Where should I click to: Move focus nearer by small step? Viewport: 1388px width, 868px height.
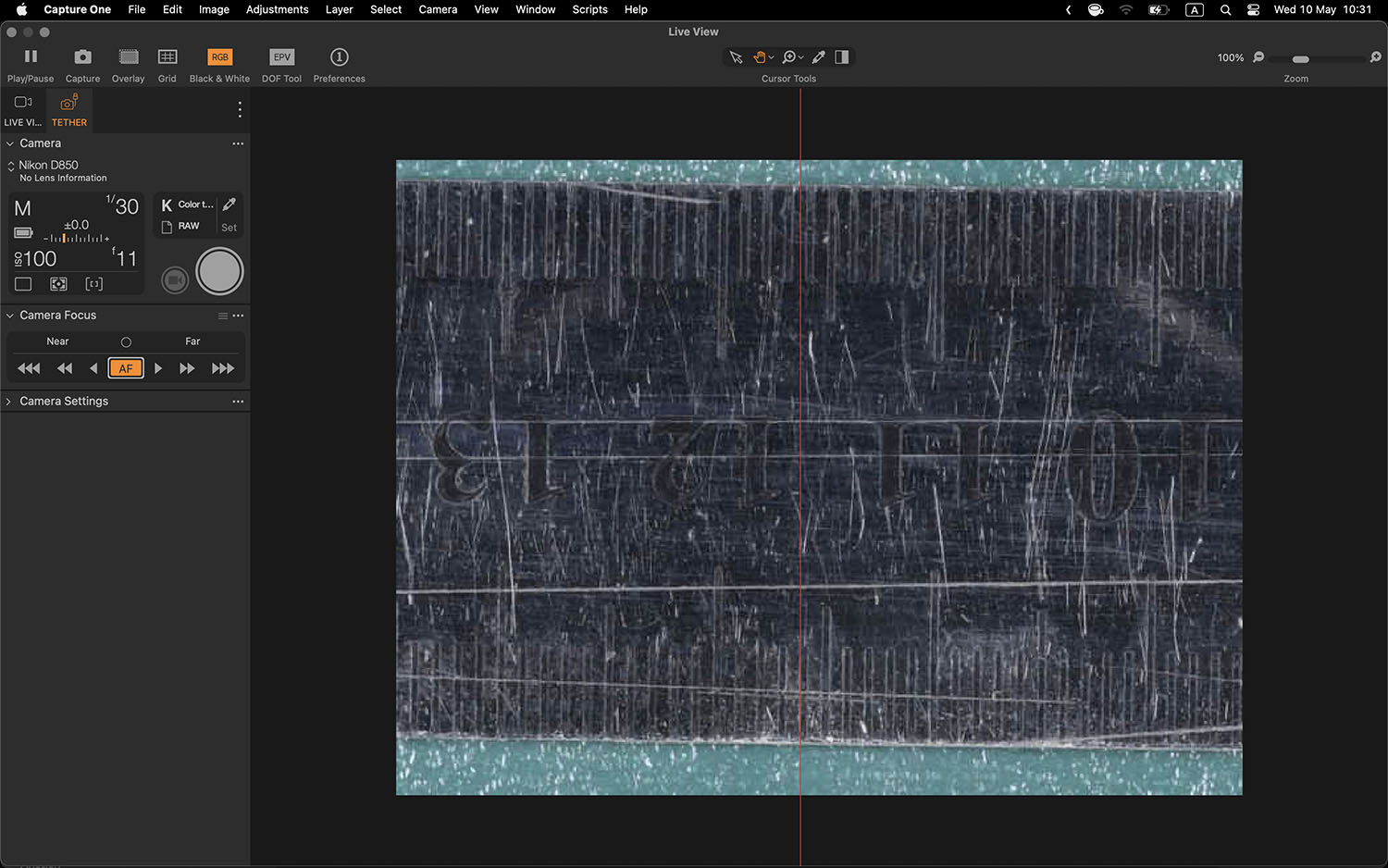click(93, 368)
